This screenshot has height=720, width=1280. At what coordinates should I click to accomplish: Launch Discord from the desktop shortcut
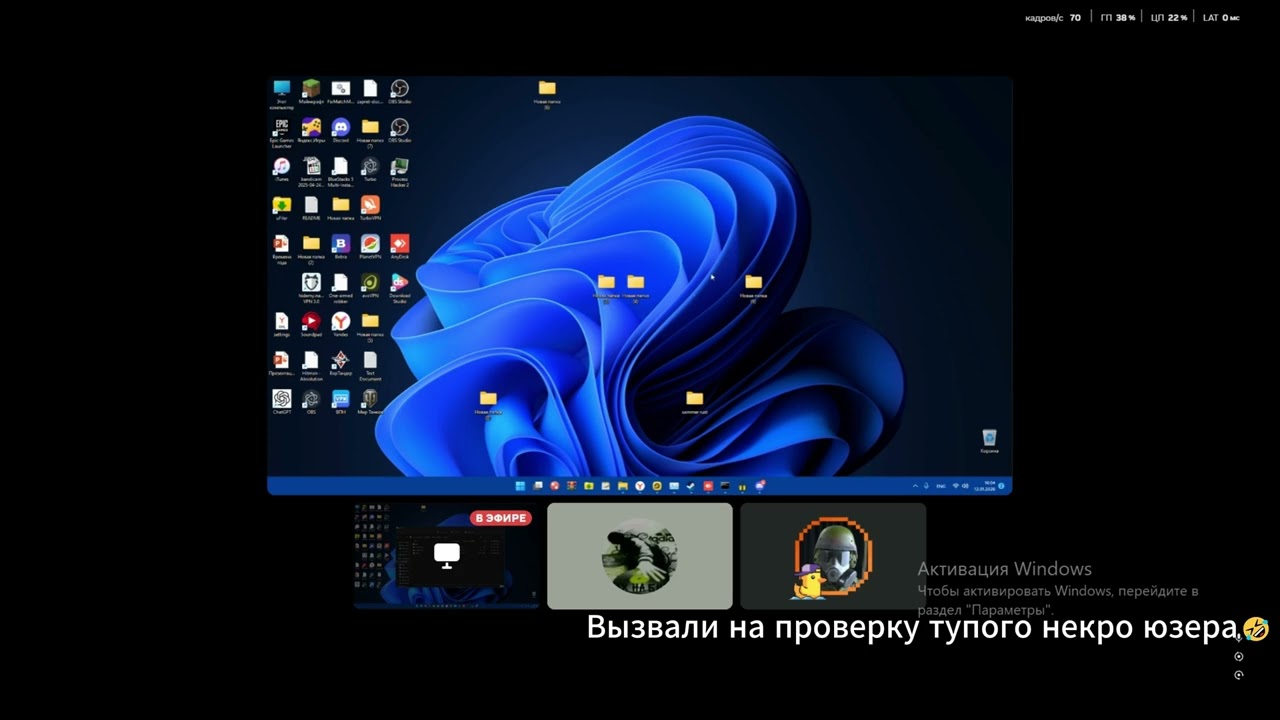pyautogui.click(x=340, y=131)
